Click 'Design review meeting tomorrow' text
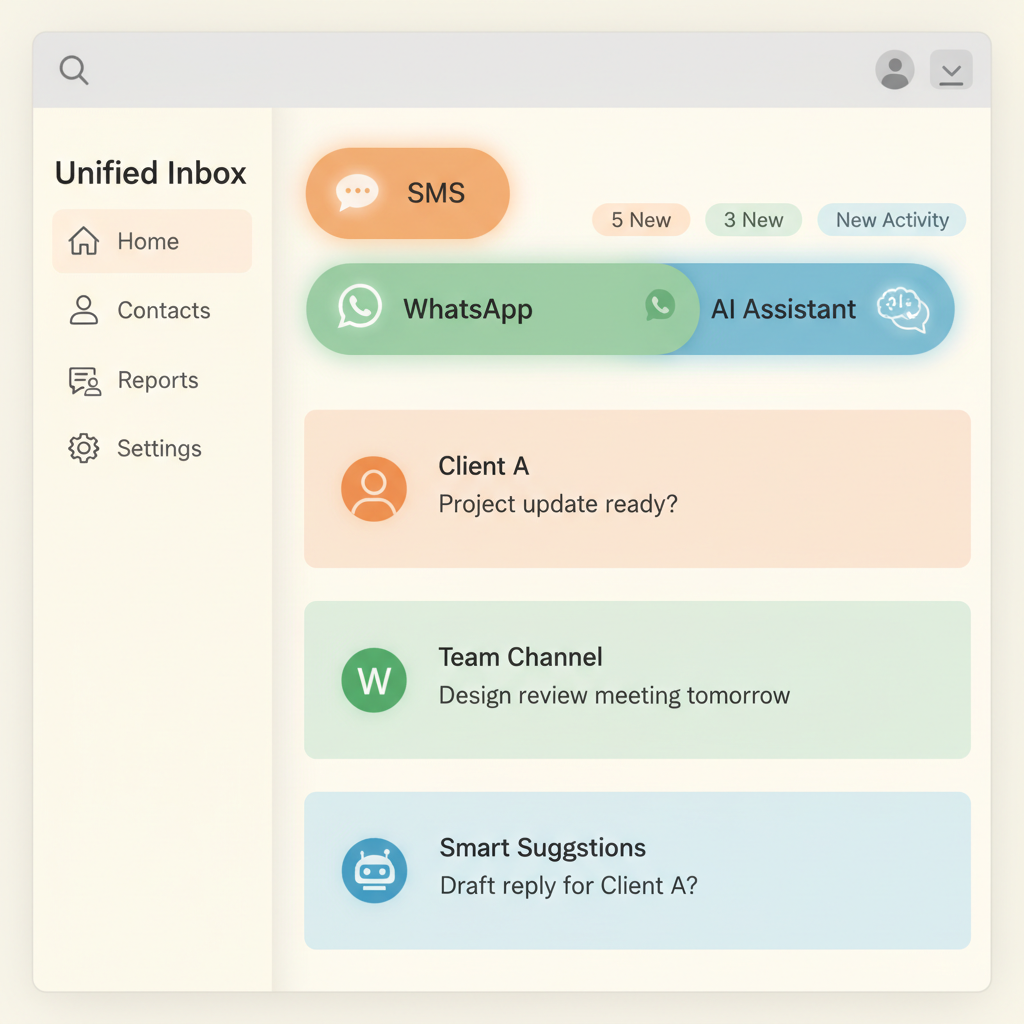Image resolution: width=1024 pixels, height=1024 pixels. coord(615,696)
